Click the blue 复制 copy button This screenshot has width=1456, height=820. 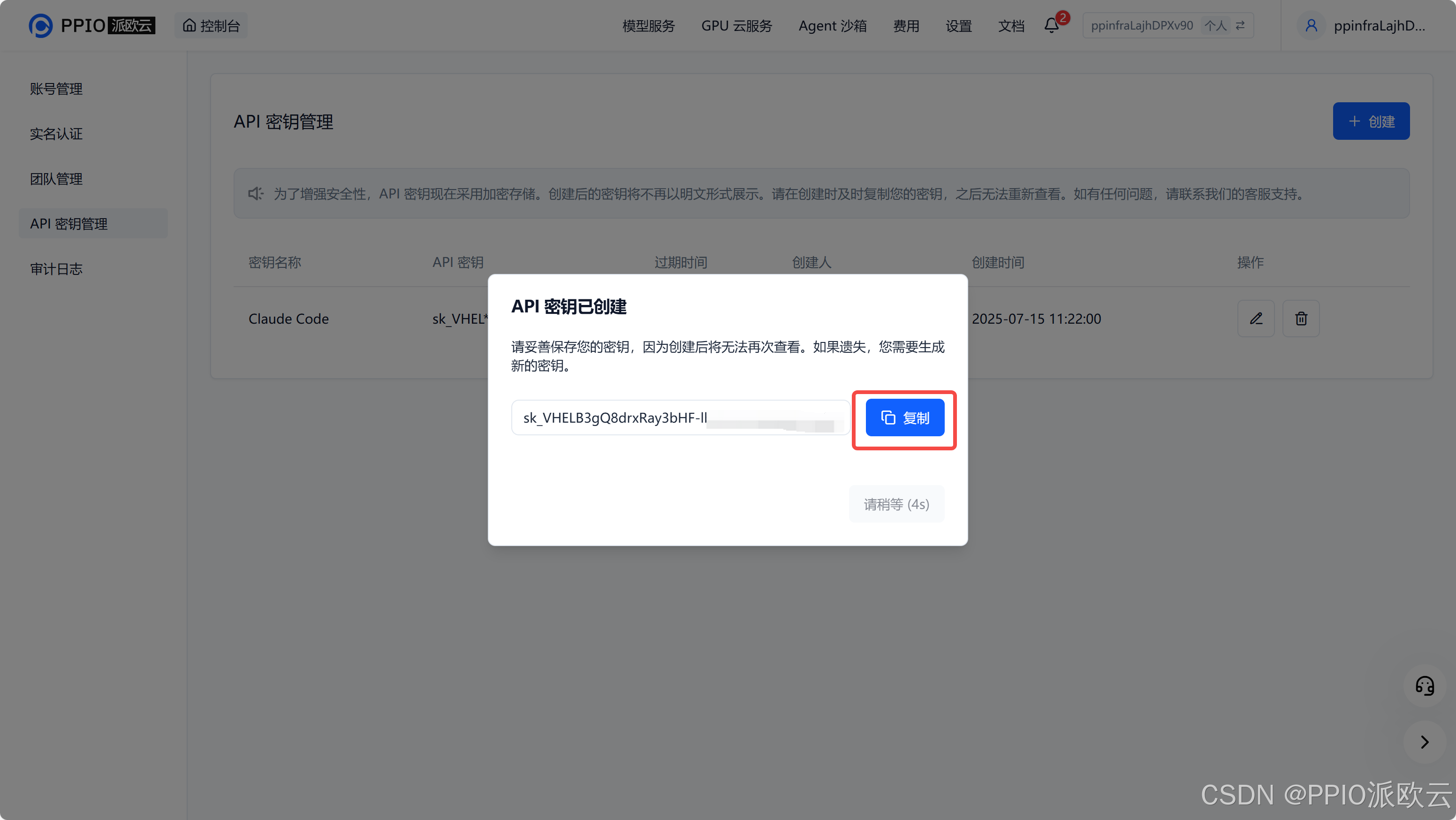tap(904, 418)
